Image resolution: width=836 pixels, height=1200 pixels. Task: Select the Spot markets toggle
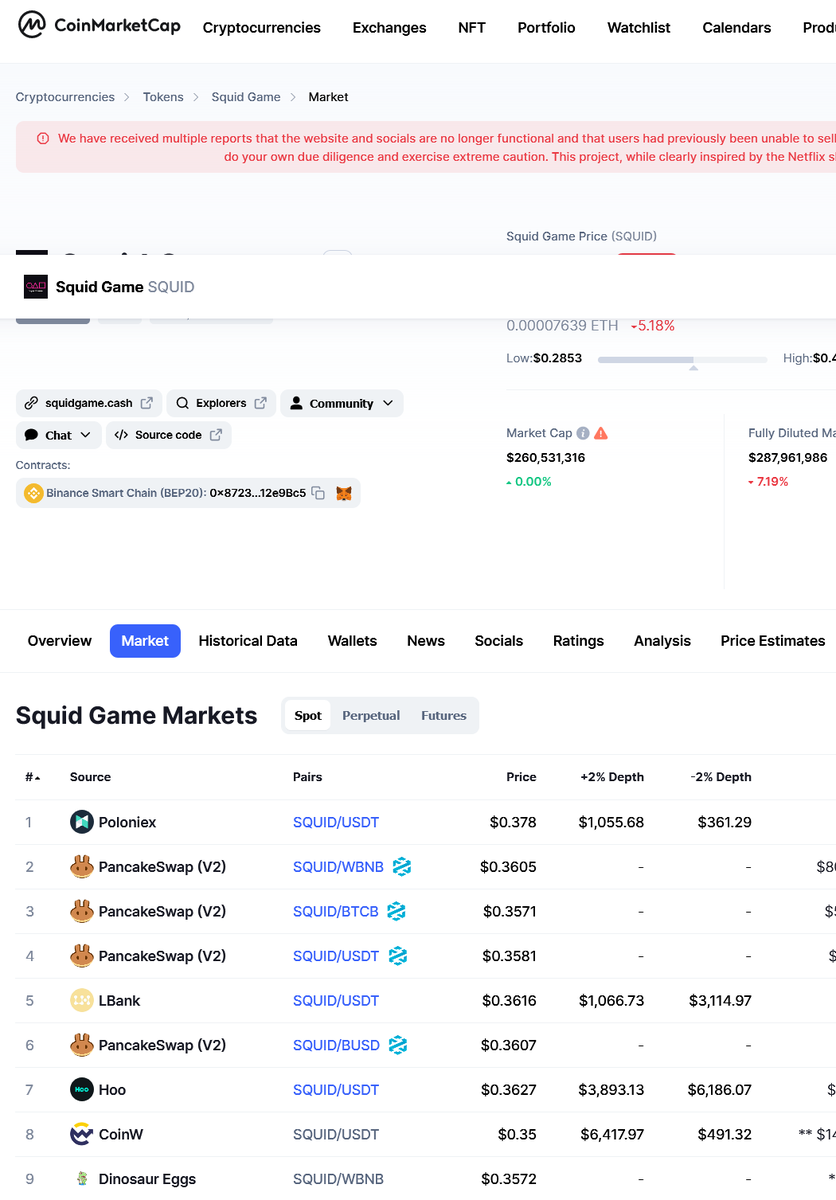308,715
